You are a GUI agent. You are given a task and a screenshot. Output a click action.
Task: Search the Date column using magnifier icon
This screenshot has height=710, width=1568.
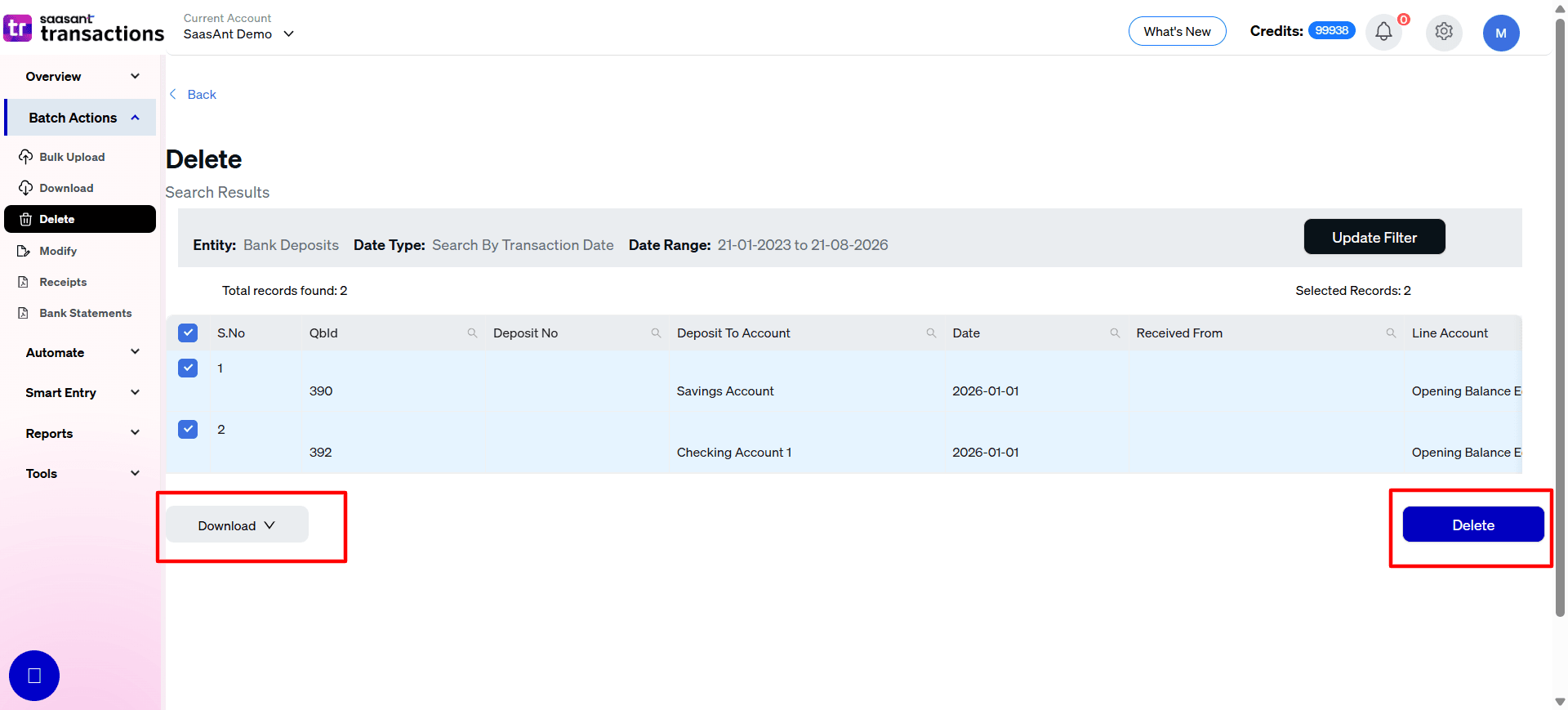click(x=1115, y=333)
